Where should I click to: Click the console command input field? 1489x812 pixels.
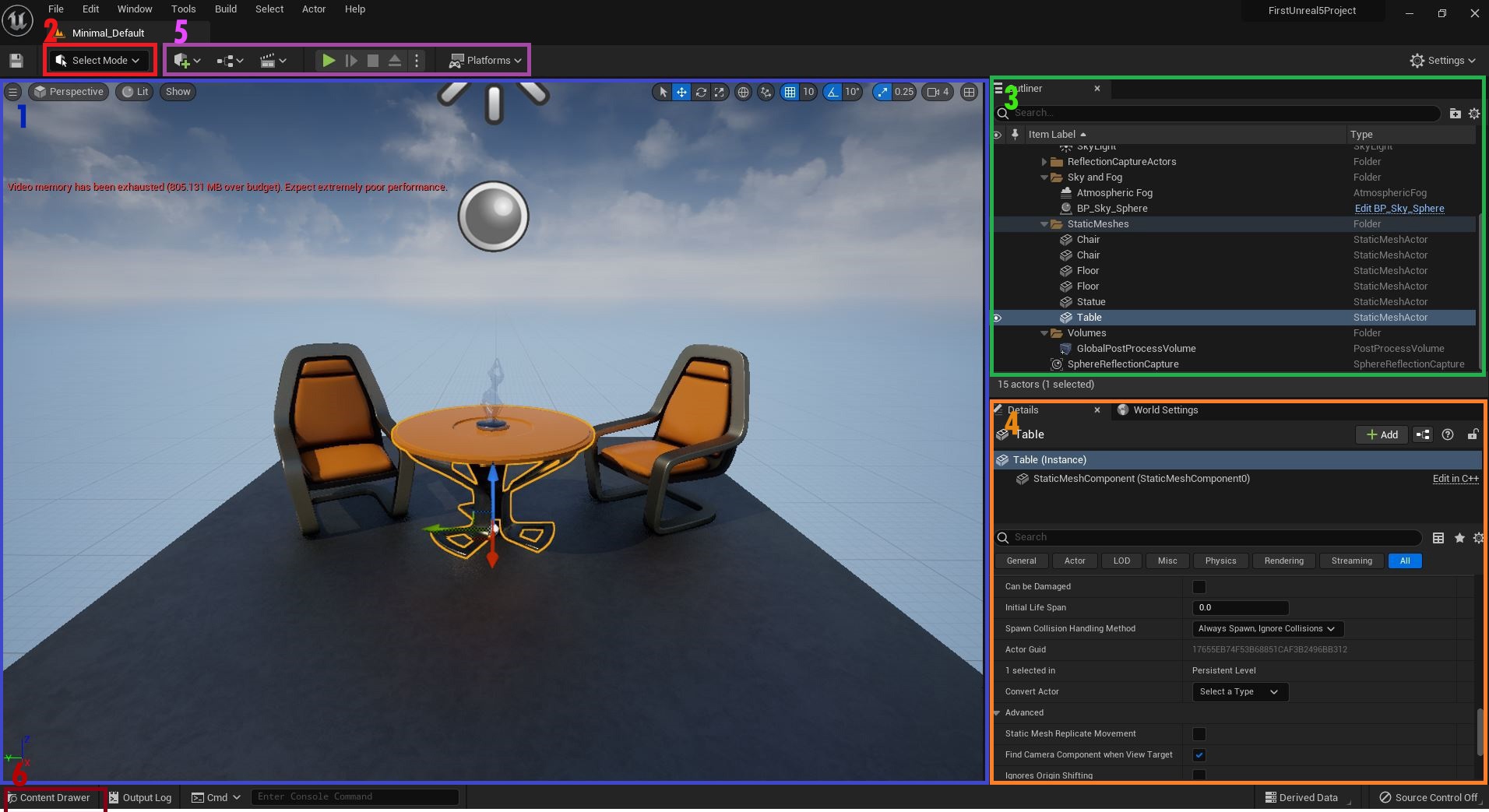tap(354, 797)
